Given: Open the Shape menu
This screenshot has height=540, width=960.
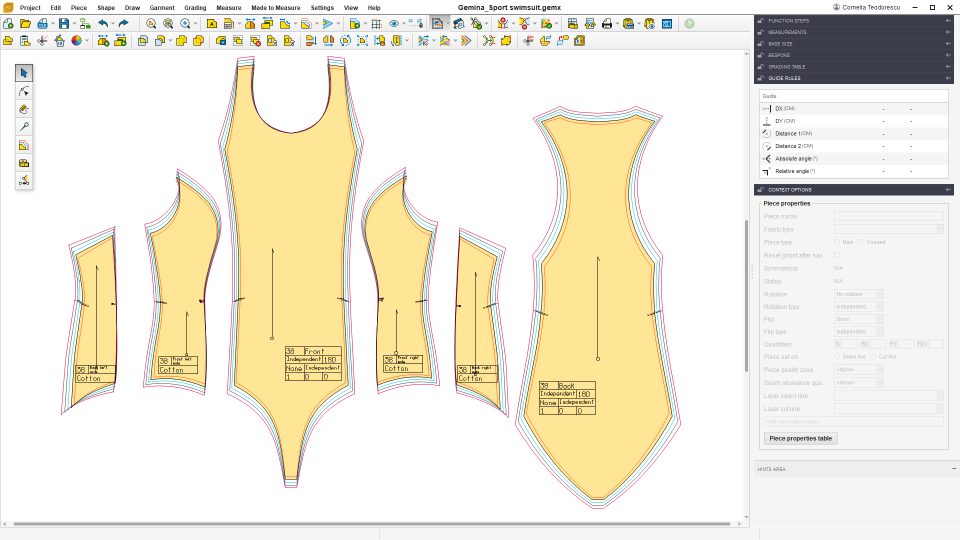Looking at the screenshot, I should [x=106, y=8].
